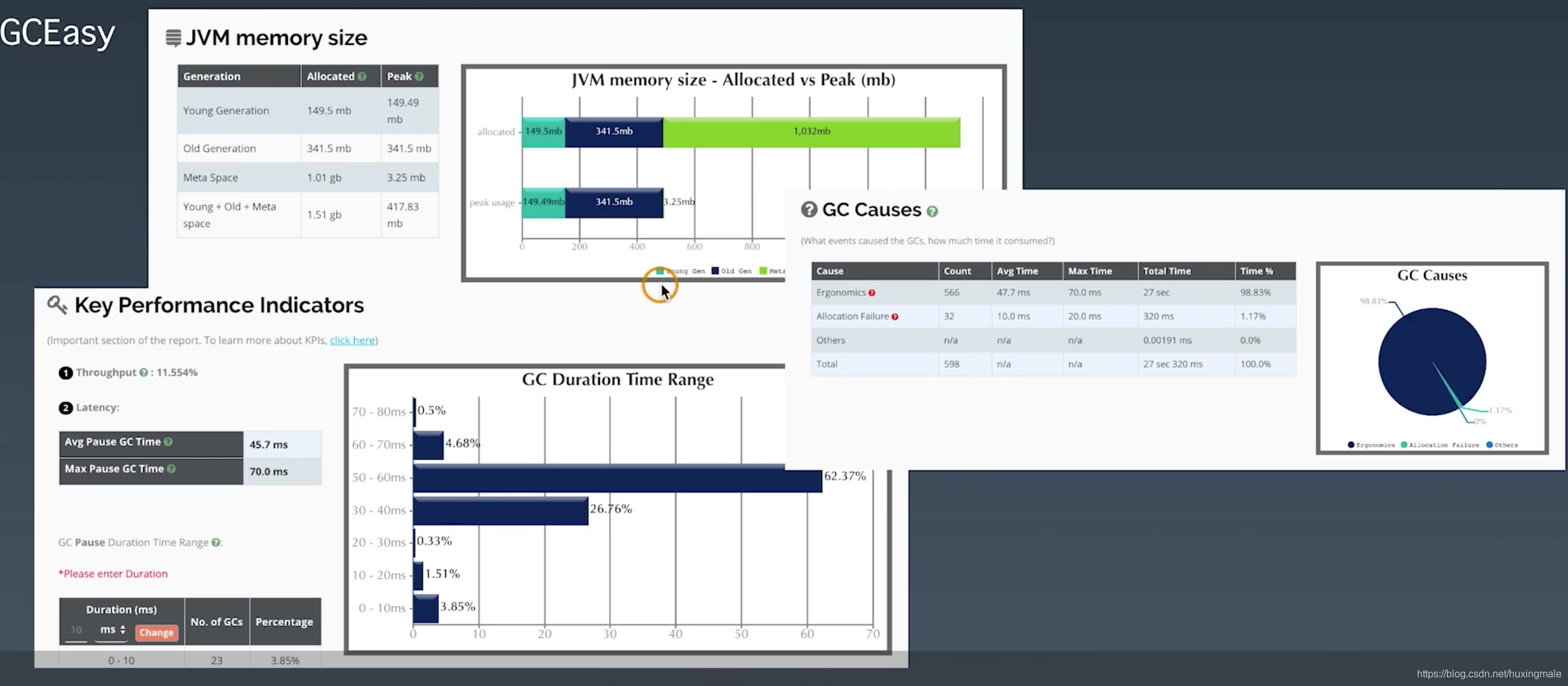Click the orange Change button

click(156, 633)
